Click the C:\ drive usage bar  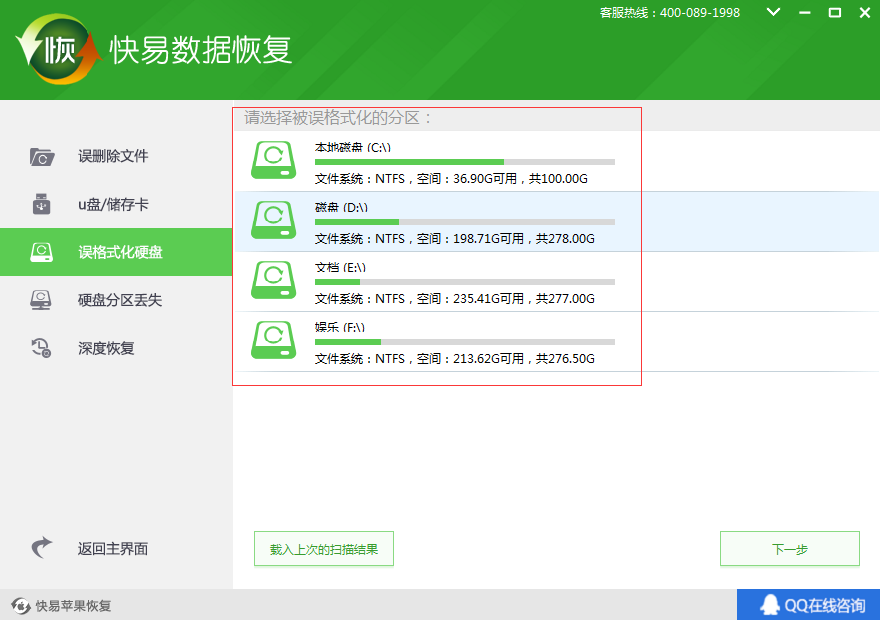[465, 162]
